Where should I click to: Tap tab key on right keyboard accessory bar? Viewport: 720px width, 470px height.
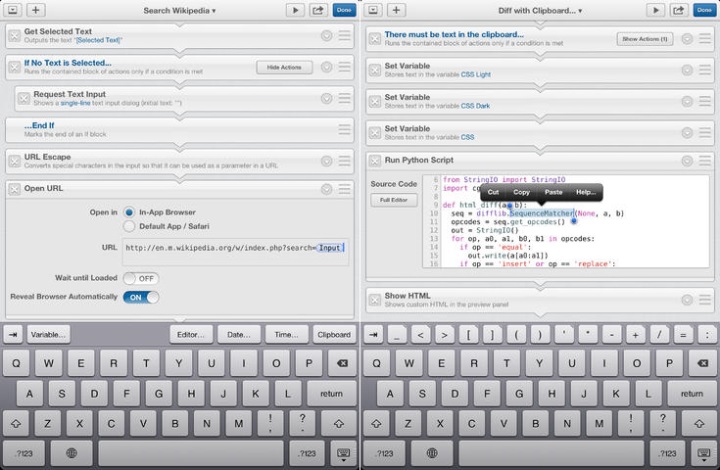pos(373,335)
